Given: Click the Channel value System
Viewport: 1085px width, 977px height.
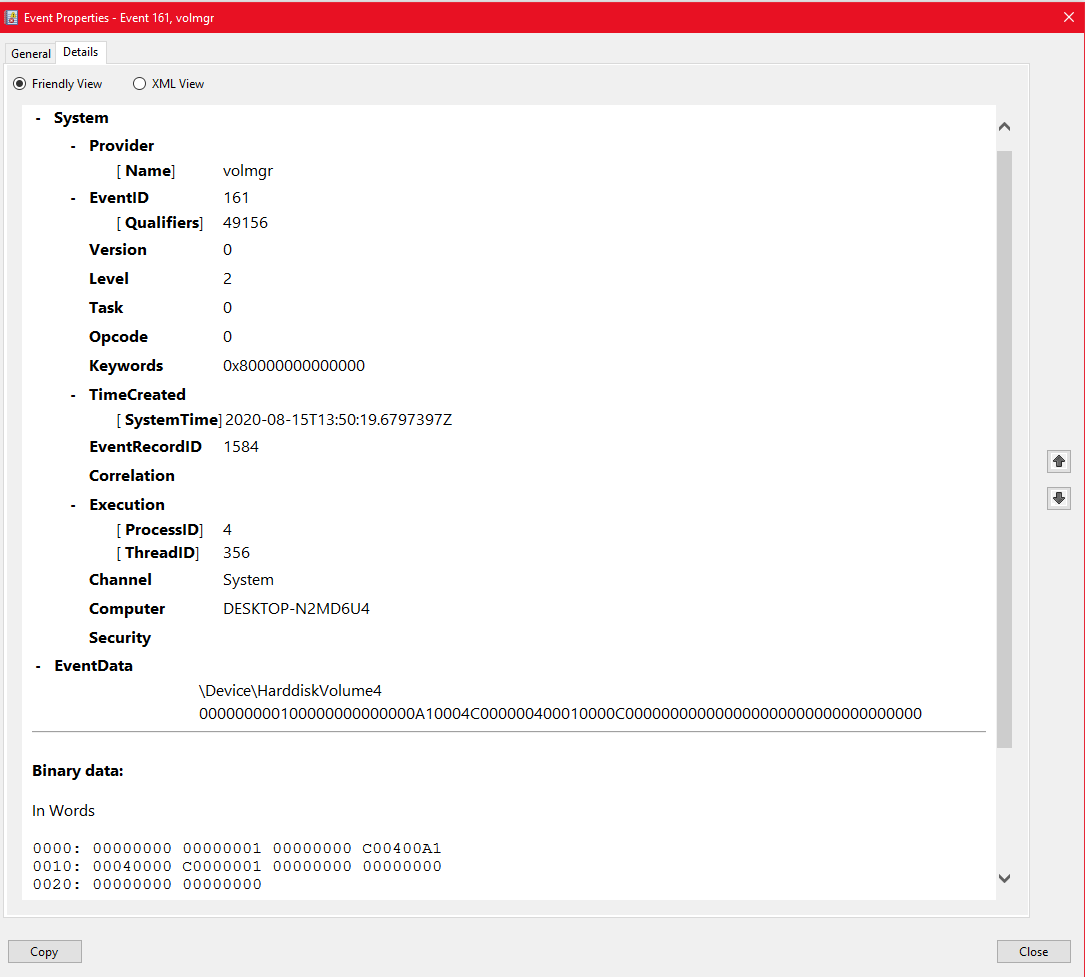Looking at the screenshot, I should click(248, 580).
